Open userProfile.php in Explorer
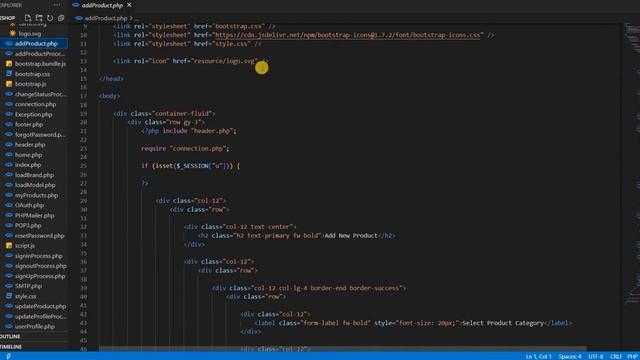The height and width of the screenshot is (360, 640). click(x=34, y=326)
